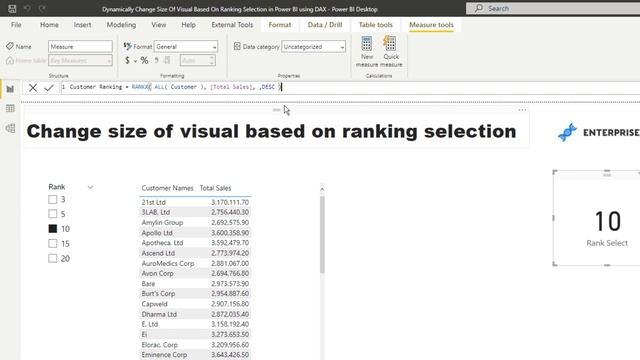
Task: Click the currency dollar format icon
Action: (127, 60)
